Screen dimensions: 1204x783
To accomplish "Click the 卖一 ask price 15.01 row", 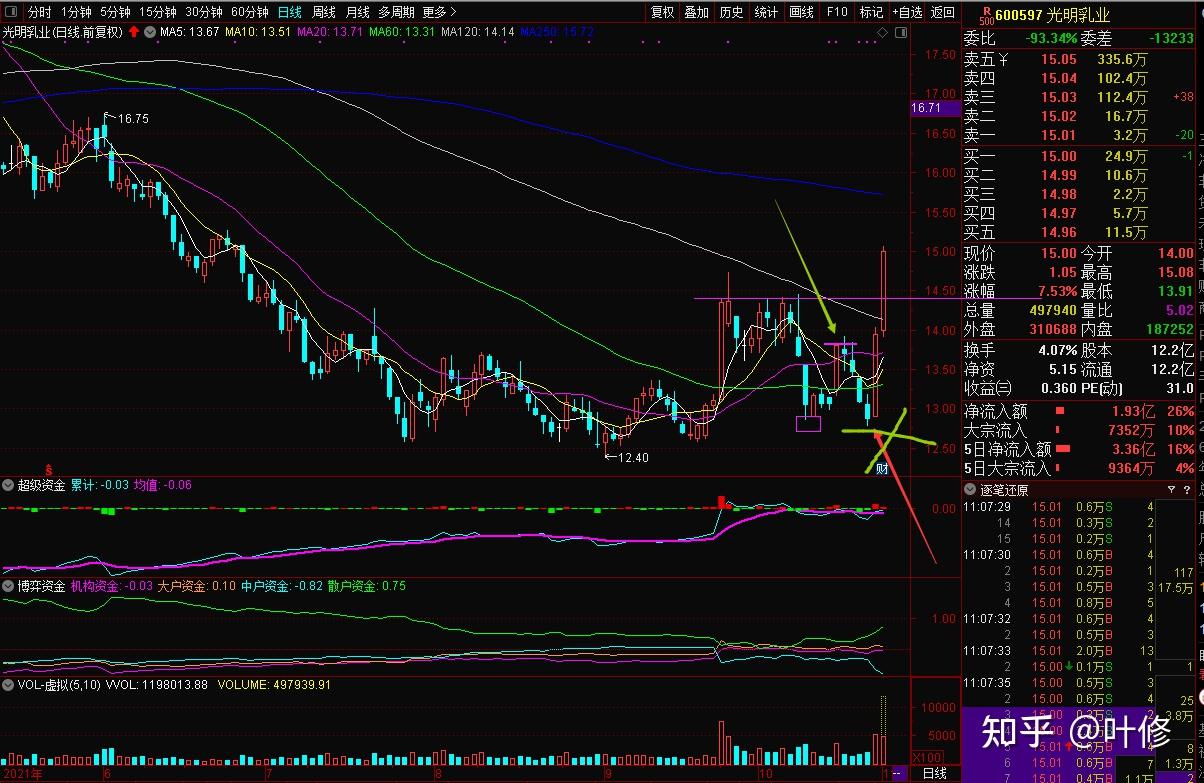I will point(1080,135).
